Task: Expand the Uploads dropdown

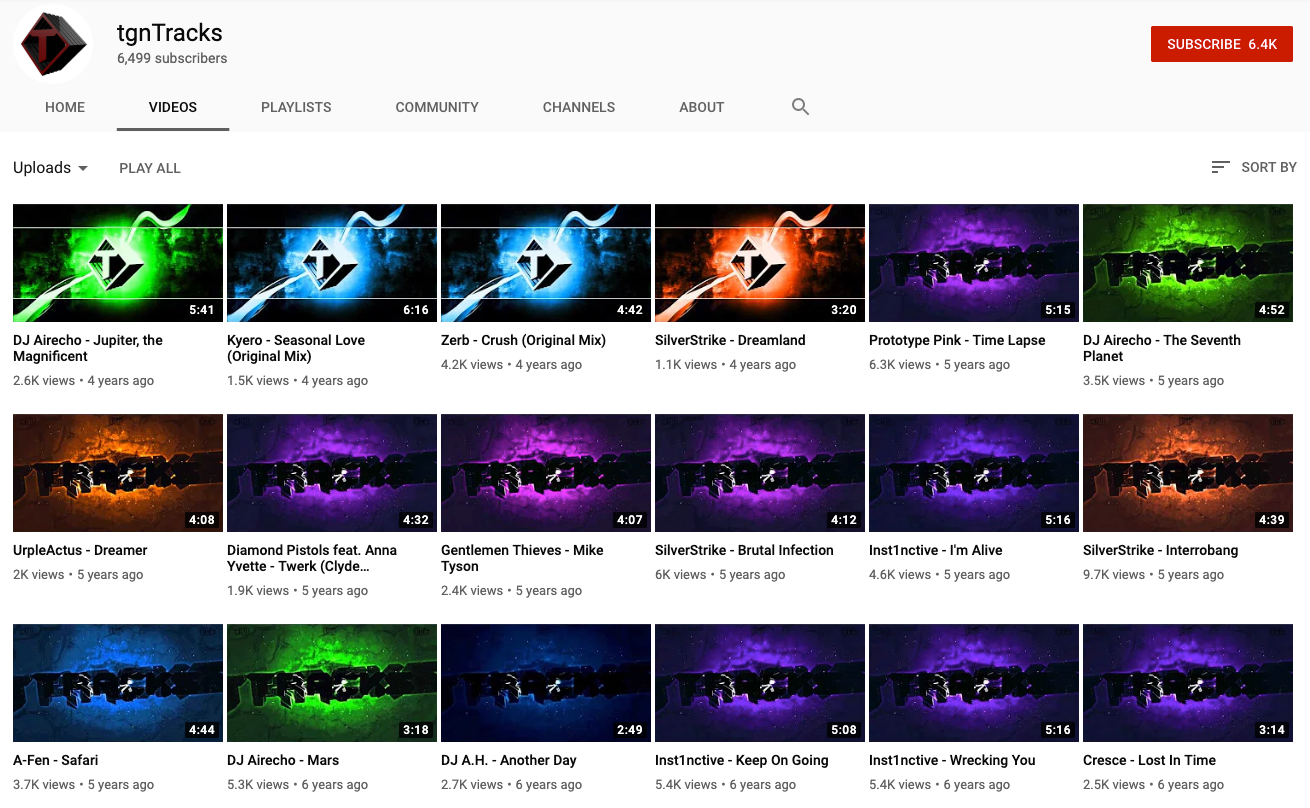Action: point(51,168)
